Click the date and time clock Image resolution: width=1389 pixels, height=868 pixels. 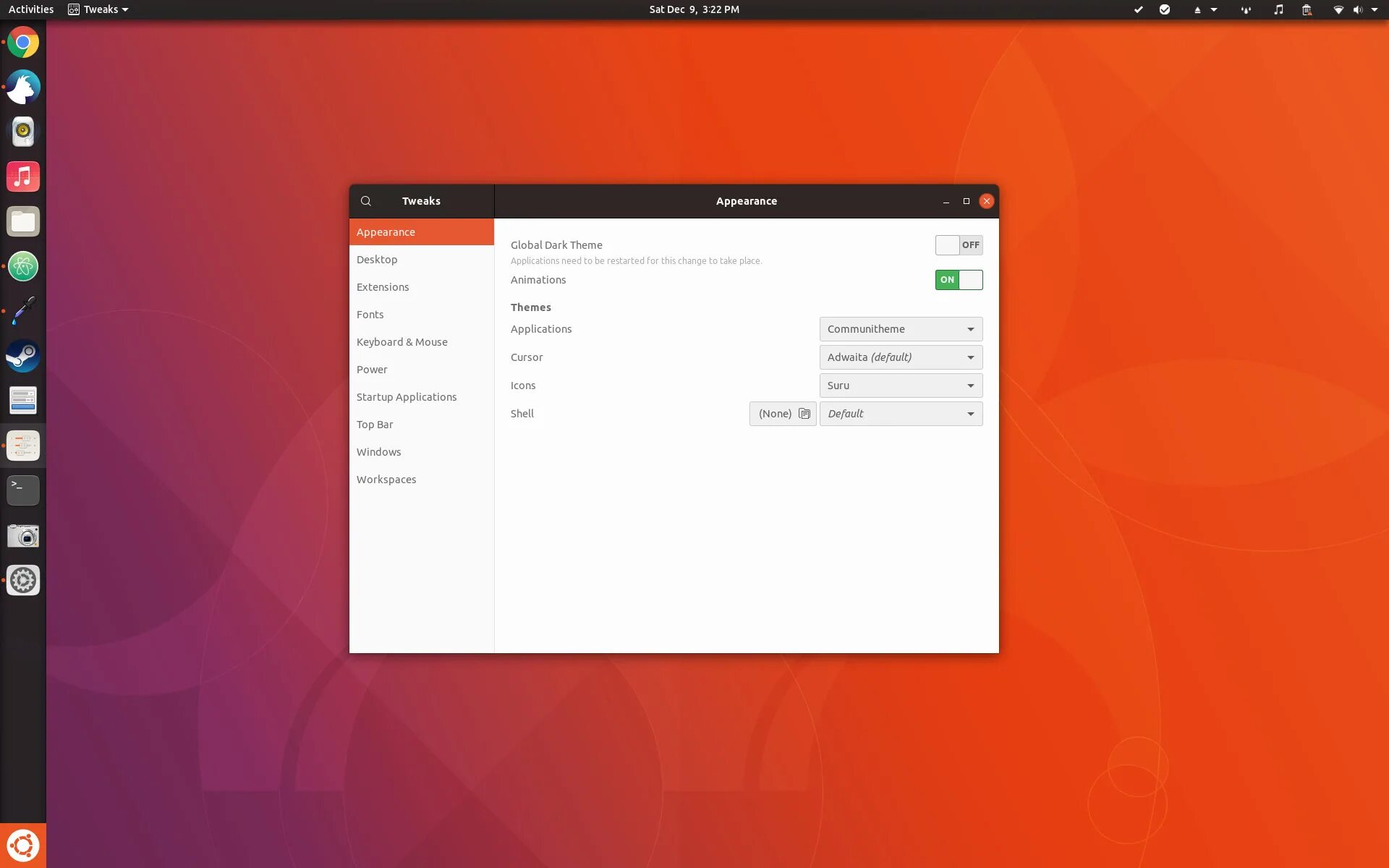[694, 9]
